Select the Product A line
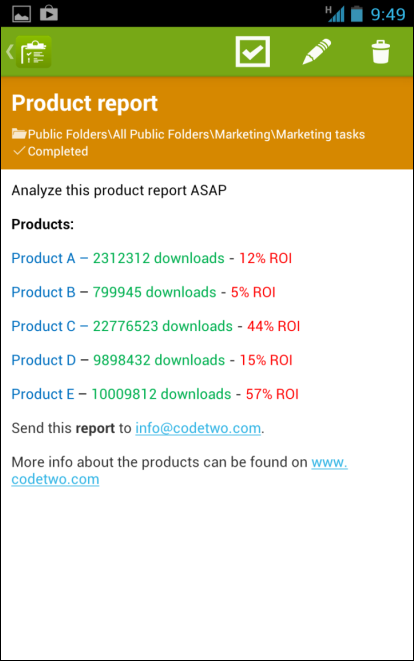The height and width of the screenshot is (661, 414). coord(152,258)
